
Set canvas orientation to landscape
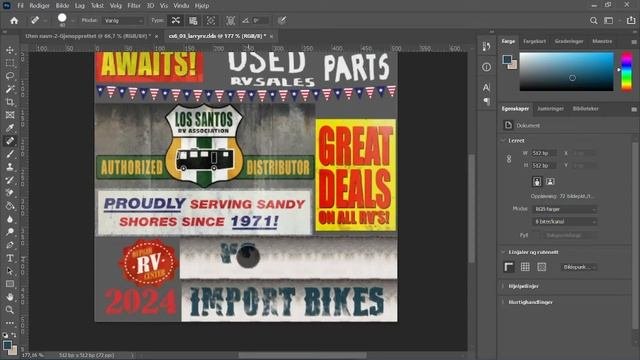550,182
